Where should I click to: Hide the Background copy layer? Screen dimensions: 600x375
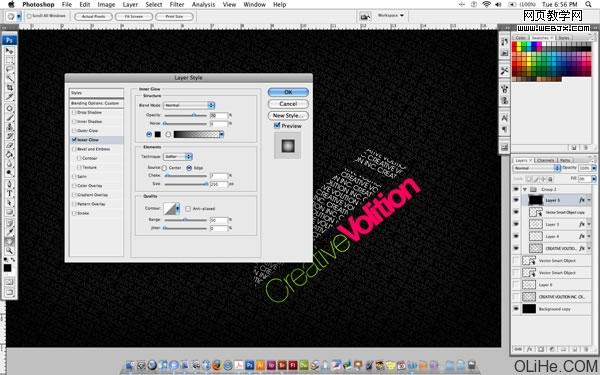[516, 308]
